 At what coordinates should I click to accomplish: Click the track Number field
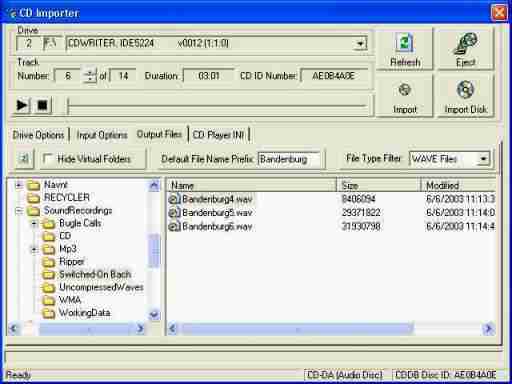pyautogui.click(x=68, y=76)
